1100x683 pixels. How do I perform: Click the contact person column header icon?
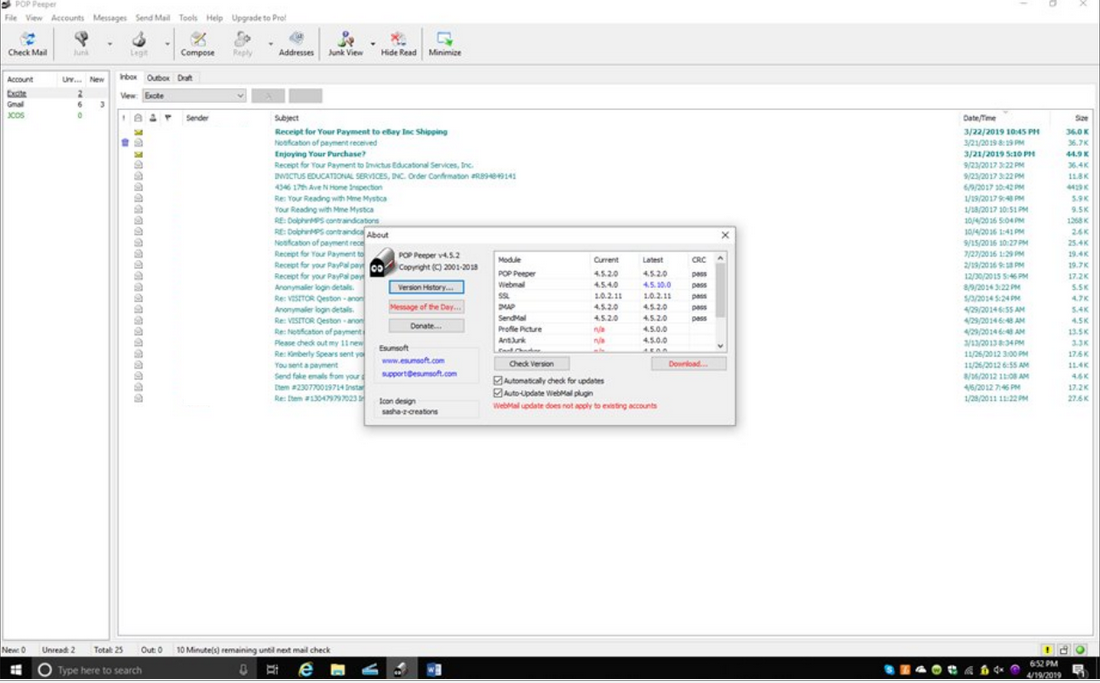coord(153,118)
